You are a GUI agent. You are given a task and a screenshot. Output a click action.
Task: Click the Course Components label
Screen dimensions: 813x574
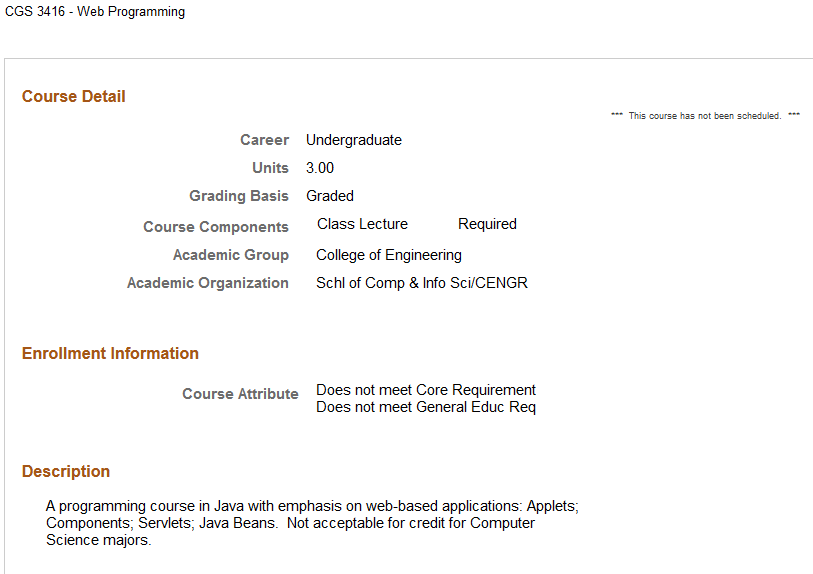(x=216, y=227)
